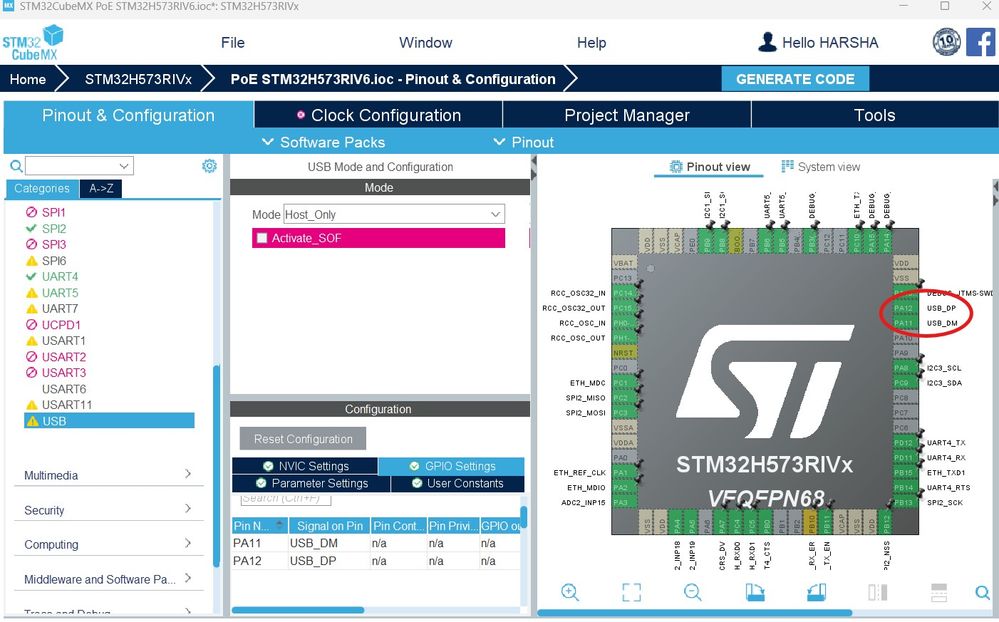Image resolution: width=999 pixels, height=622 pixels.
Task: Select the A->Z sorting tab
Action: pos(101,189)
